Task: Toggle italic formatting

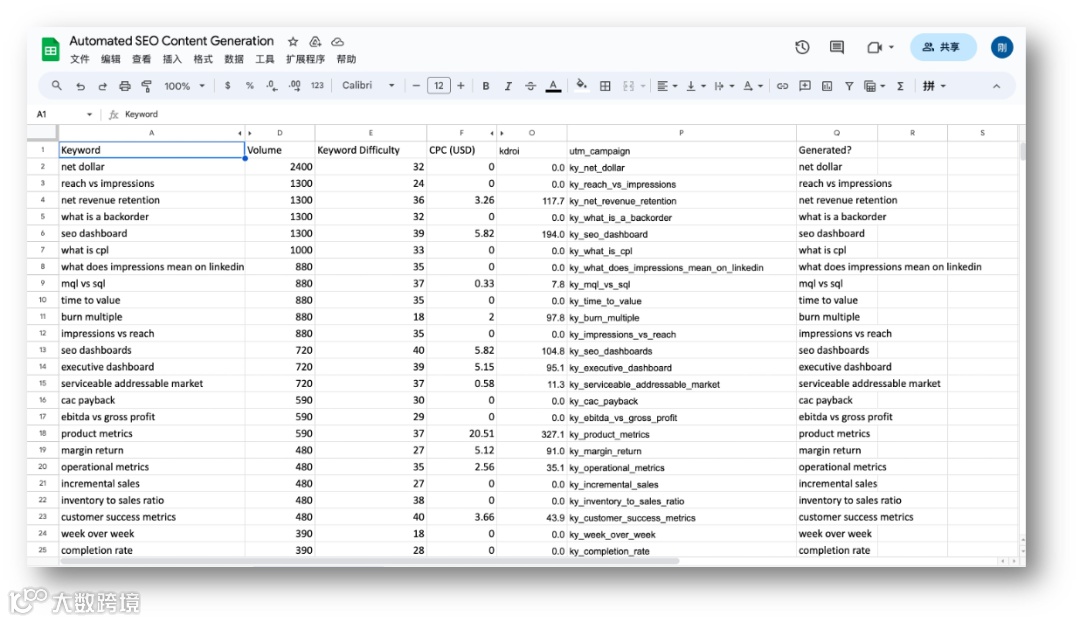Action: [508, 86]
